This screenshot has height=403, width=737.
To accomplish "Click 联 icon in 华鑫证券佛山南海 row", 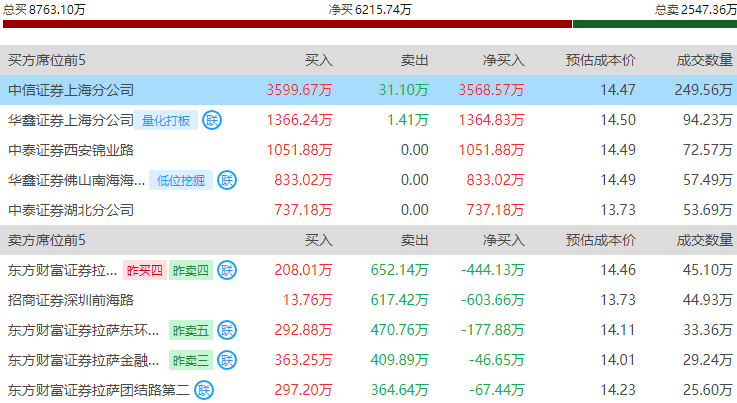I will coord(228,180).
